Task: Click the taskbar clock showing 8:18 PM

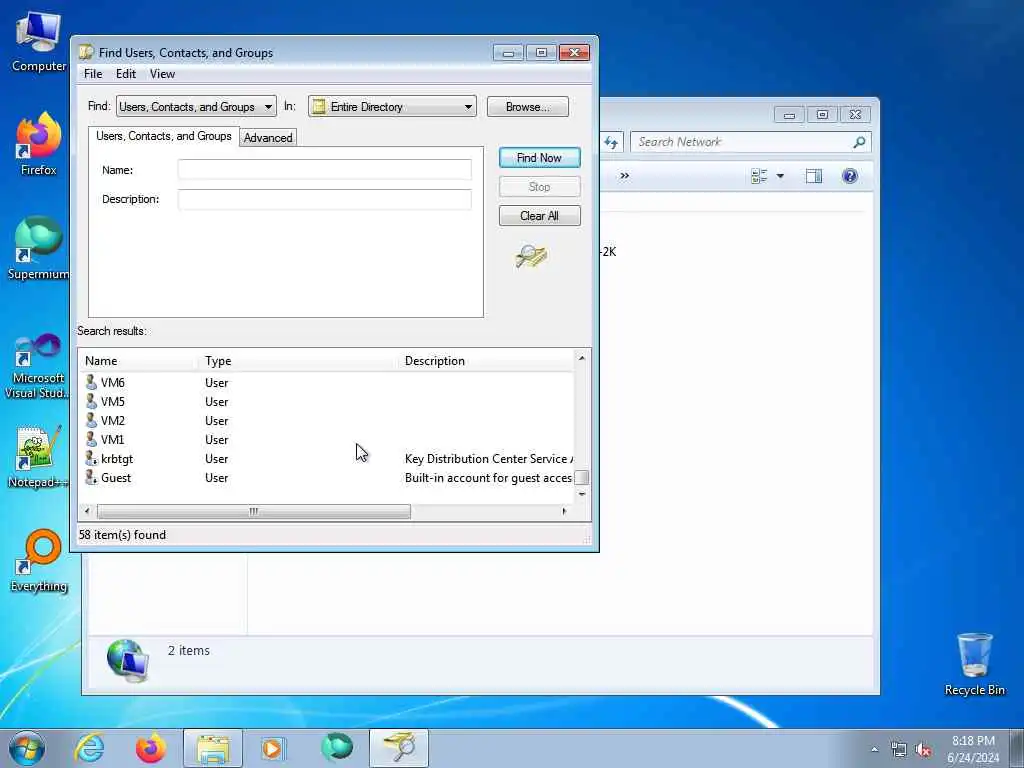Action: point(973,749)
